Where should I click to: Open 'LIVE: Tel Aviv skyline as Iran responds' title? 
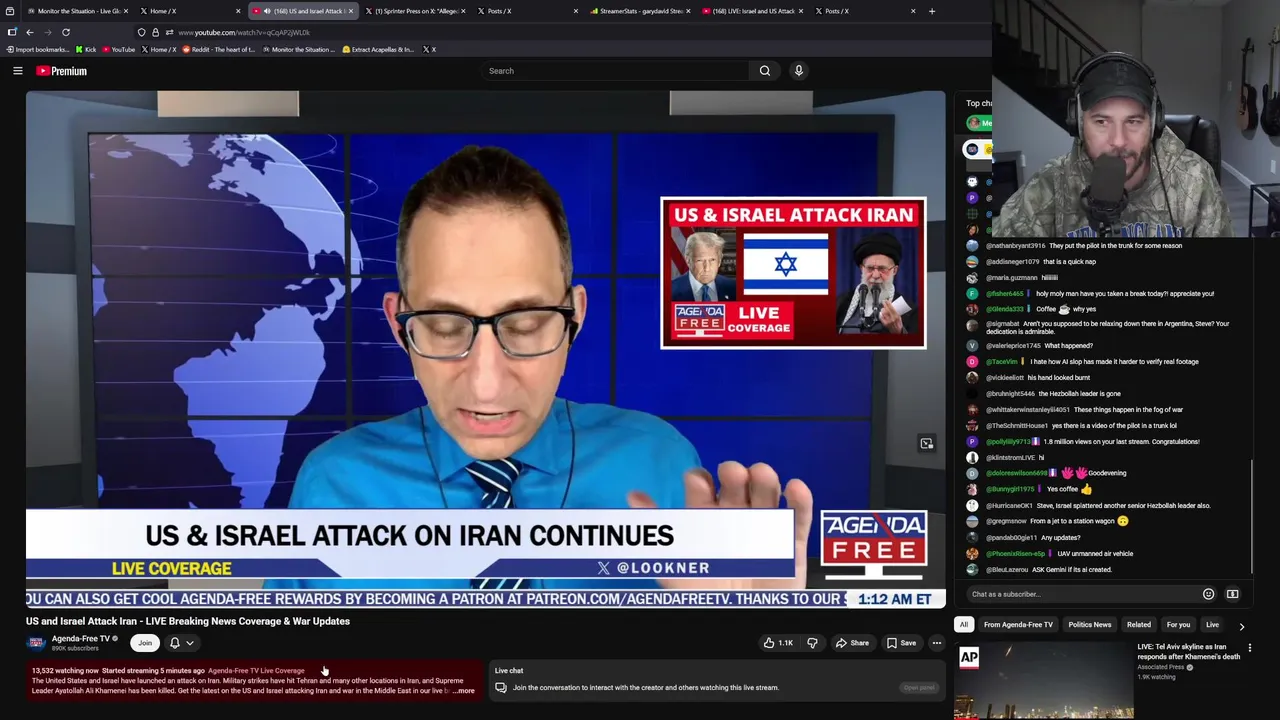(1188, 652)
